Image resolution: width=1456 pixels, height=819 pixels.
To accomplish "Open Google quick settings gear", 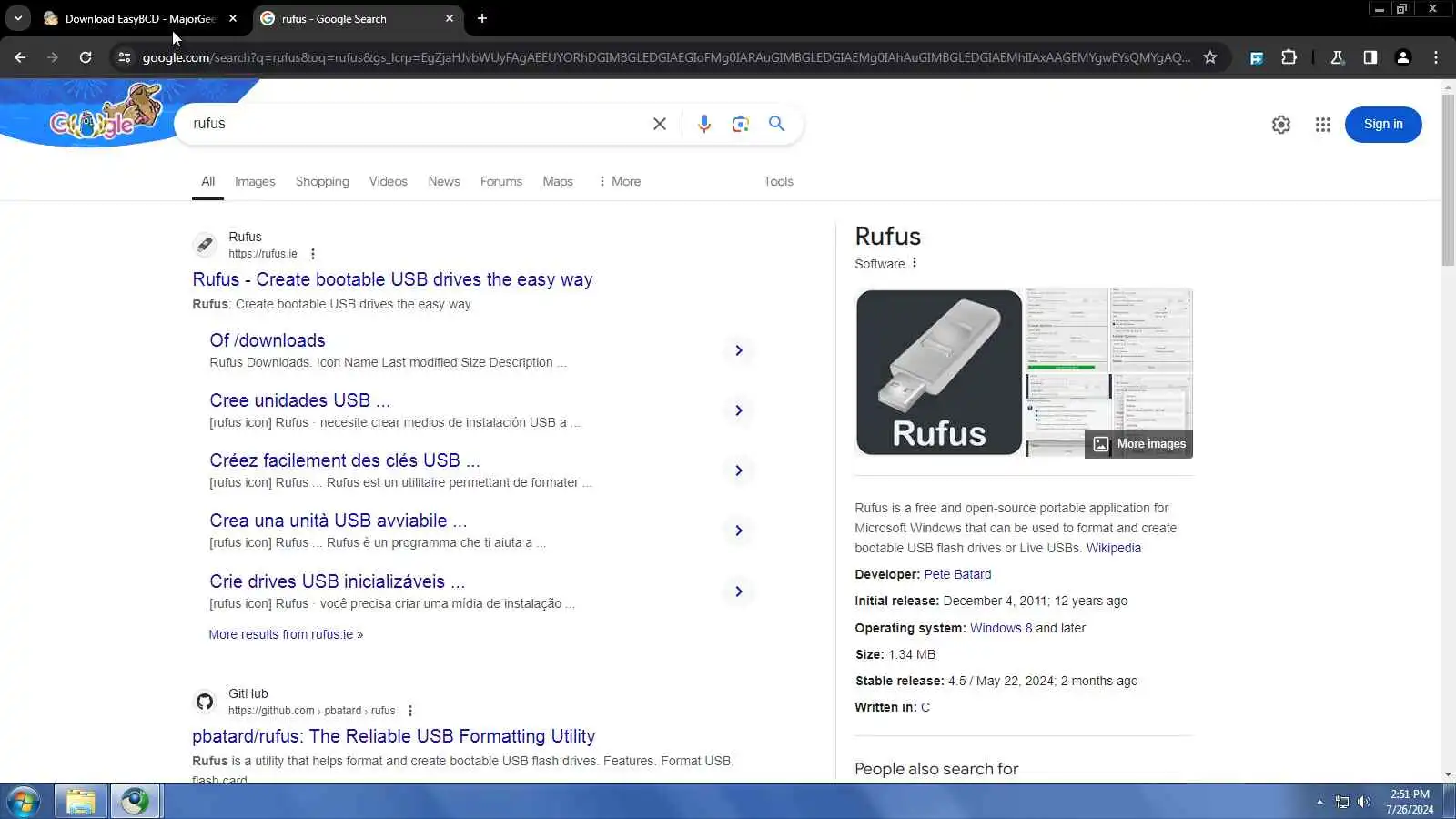I will click(1280, 125).
